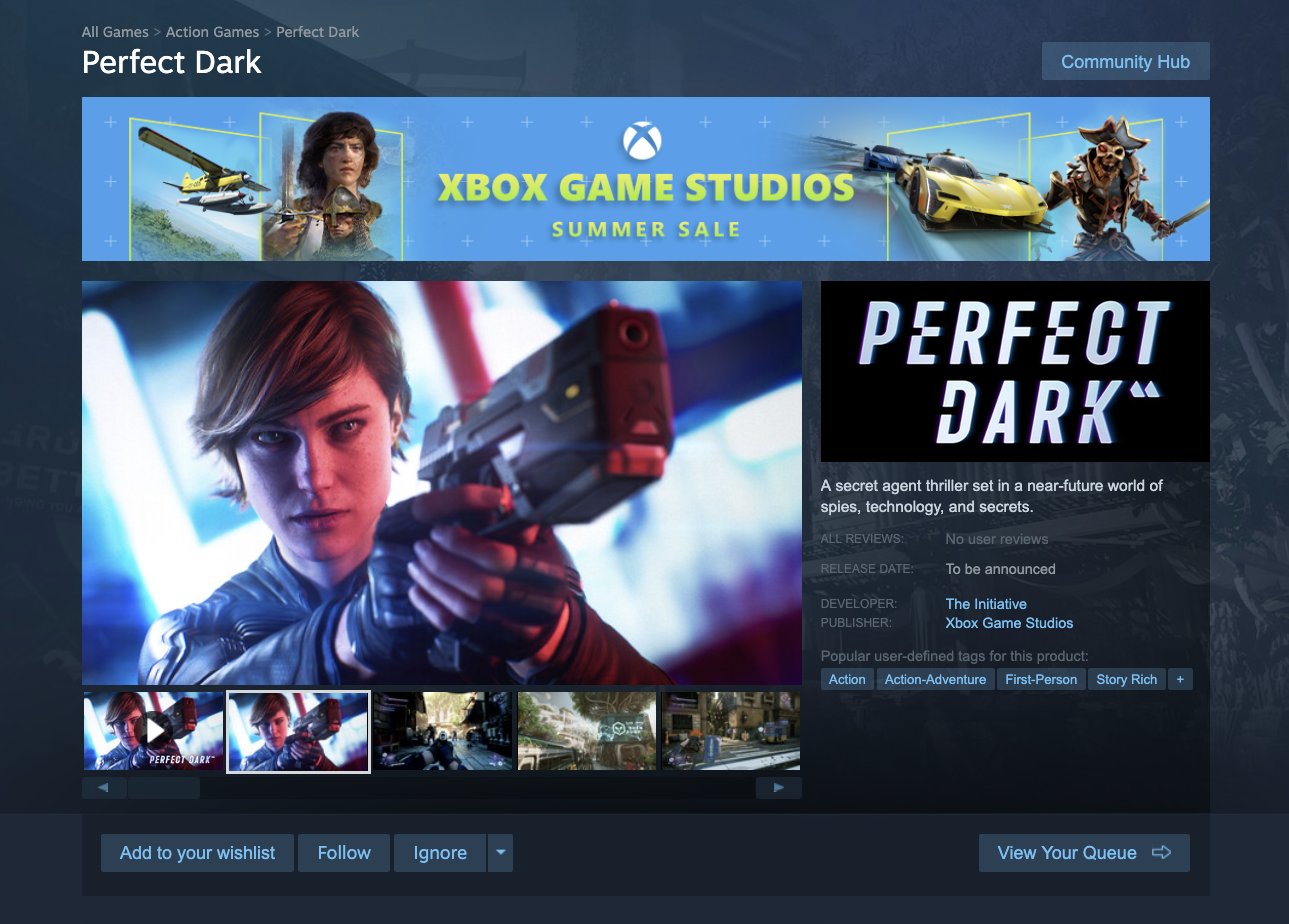This screenshot has height=924, width=1289.
Task: Select the Action tag
Action: (x=847, y=679)
